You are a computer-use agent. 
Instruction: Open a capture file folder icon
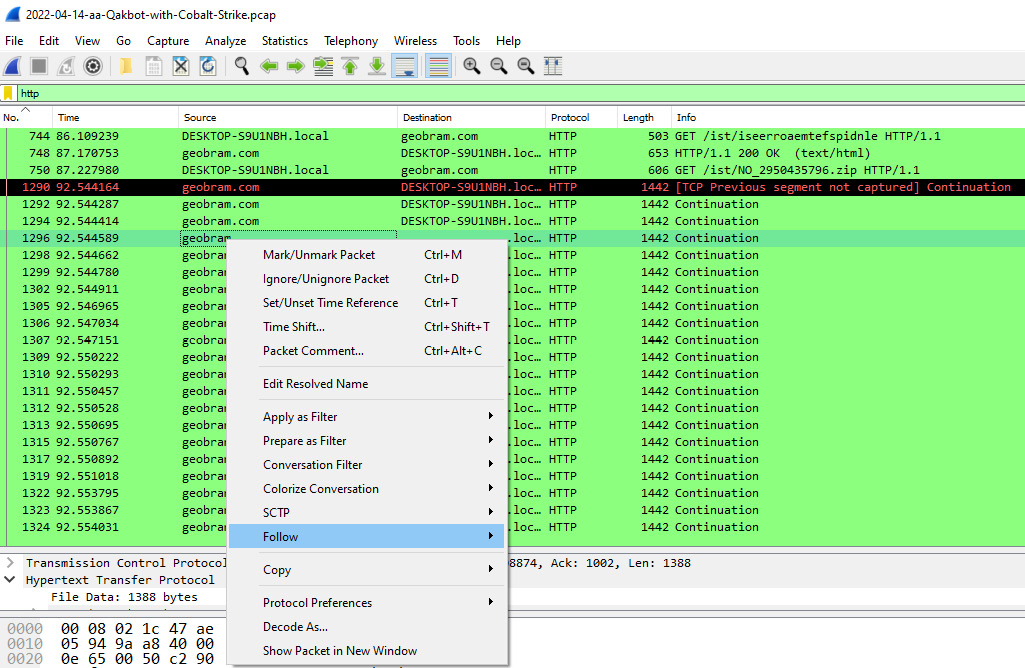pyautogui.click(x=126, y=66)
